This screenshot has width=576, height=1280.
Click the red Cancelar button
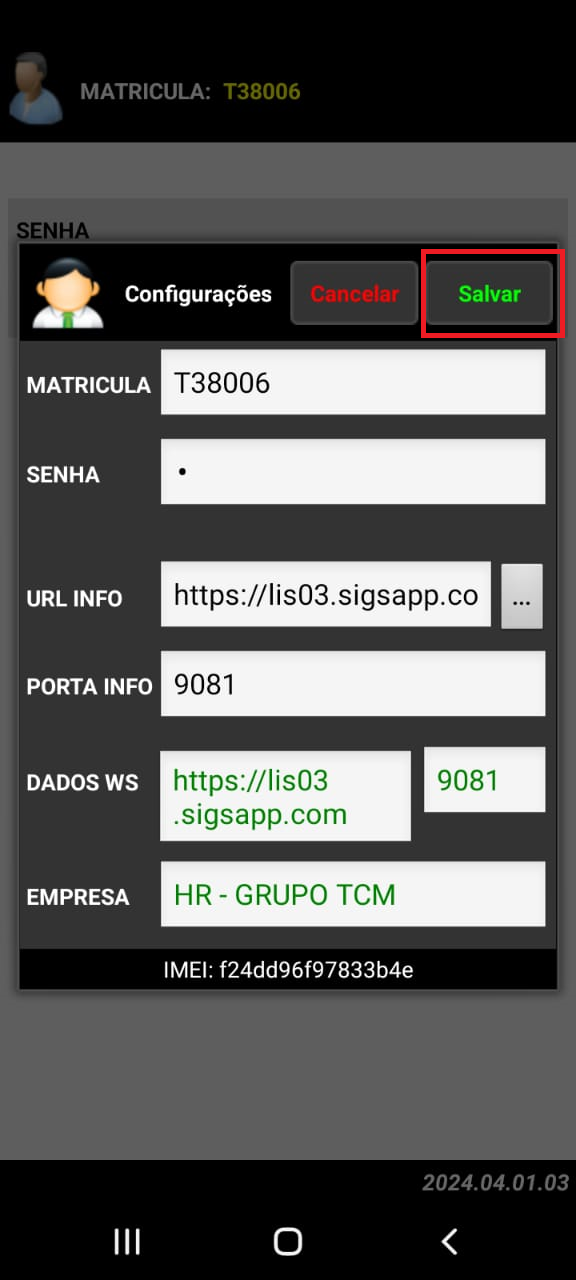coord(354,294)
